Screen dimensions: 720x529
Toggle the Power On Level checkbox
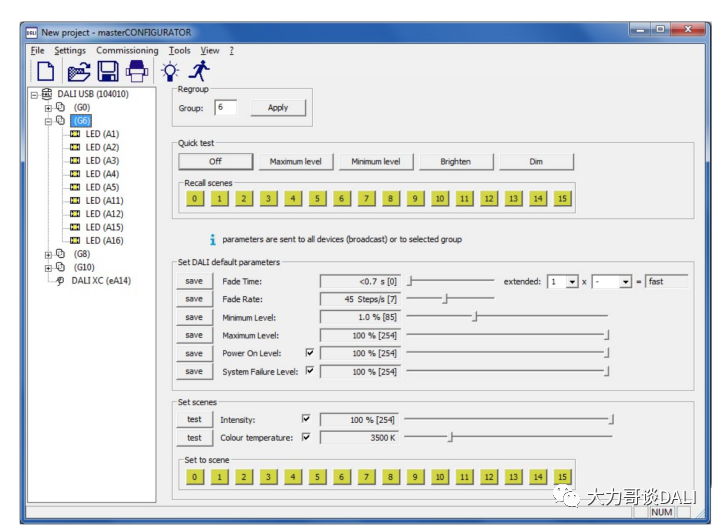coord(309,353)
